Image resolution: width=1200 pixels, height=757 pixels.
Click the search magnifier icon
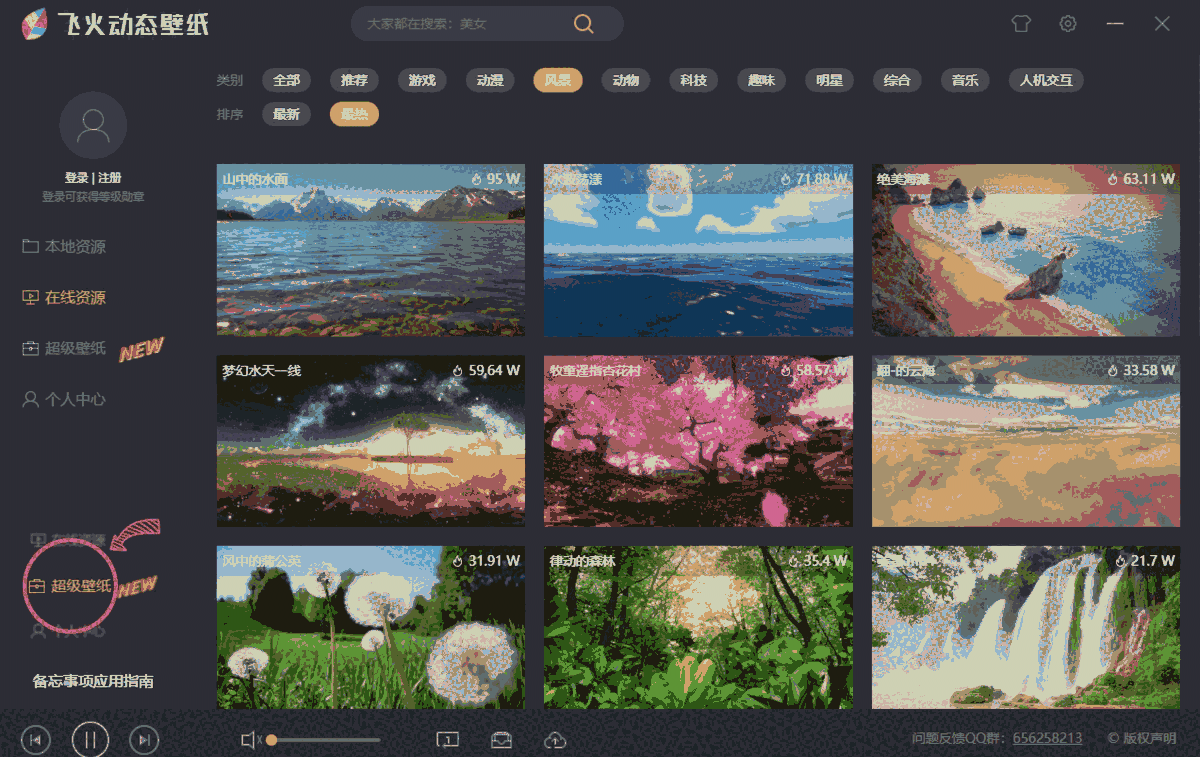point(583,24)
